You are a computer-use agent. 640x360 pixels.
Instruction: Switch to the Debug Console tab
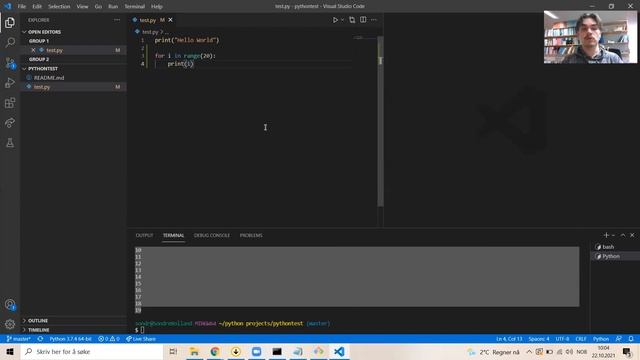coord(212,236)
